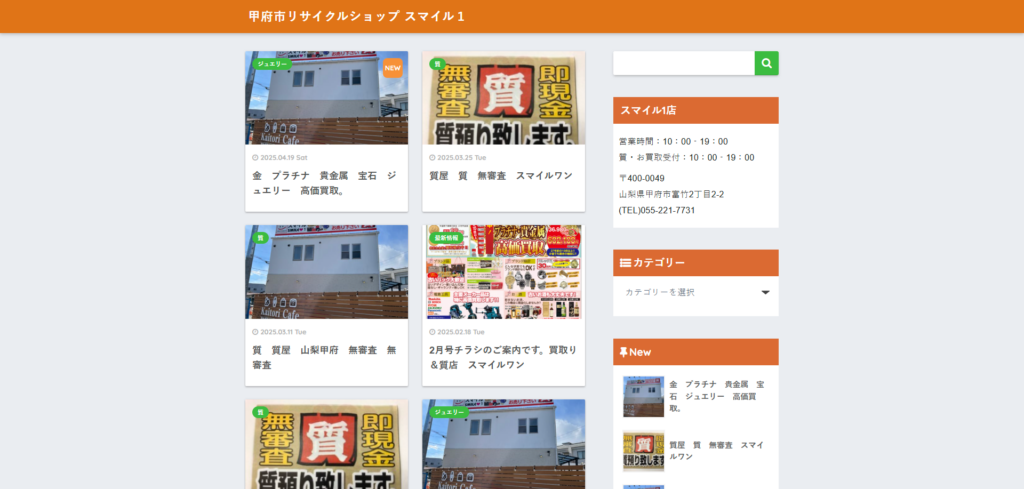The height and width of the screenshot is (489, 1024).
Task: Click the ジュエリー tag on the top-left post
Action: tap(273, 64)
